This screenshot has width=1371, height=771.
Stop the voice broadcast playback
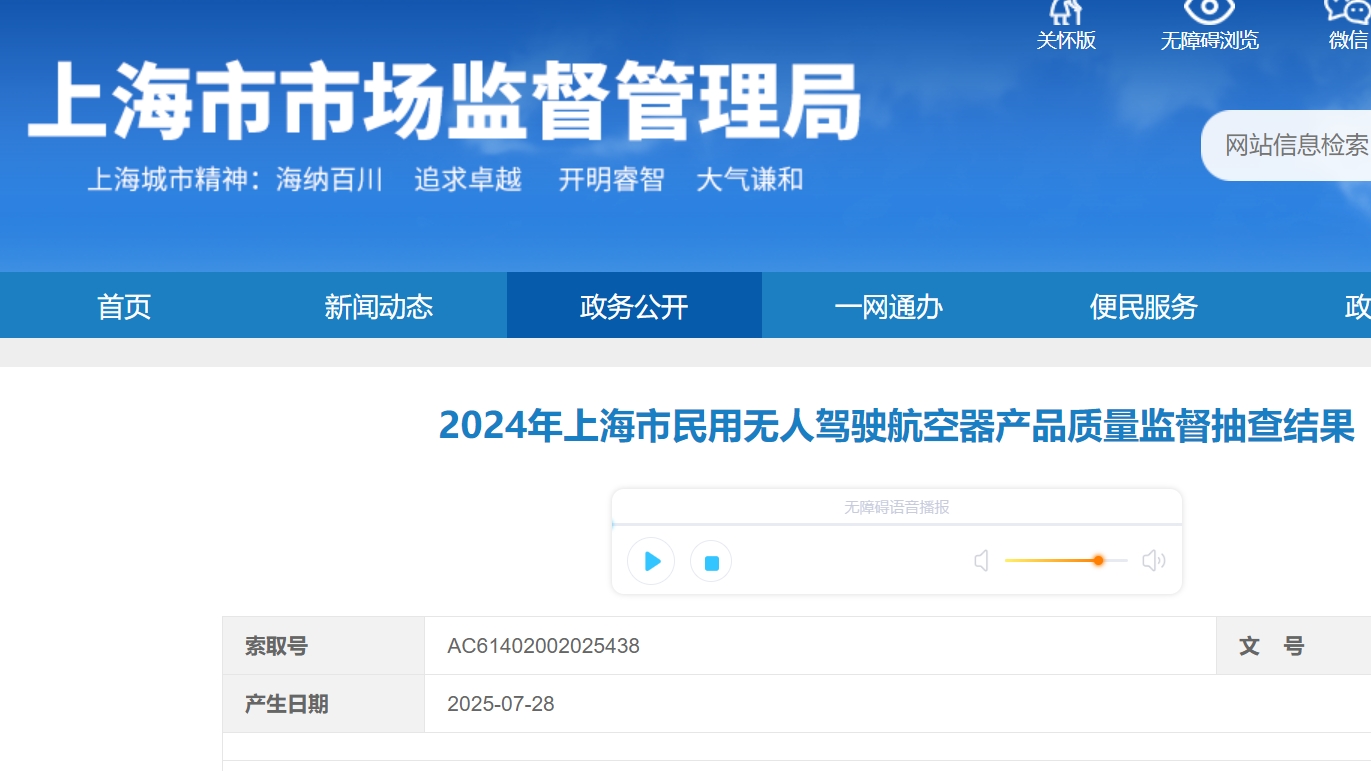[x=711, y=562]
